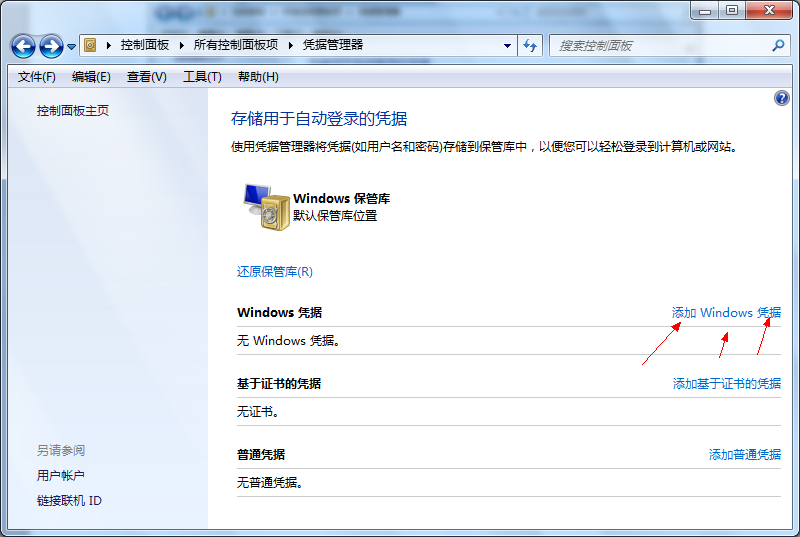Open the 文件(F) menu
Screen dimensions: 800x537
[x=37, y=77]
